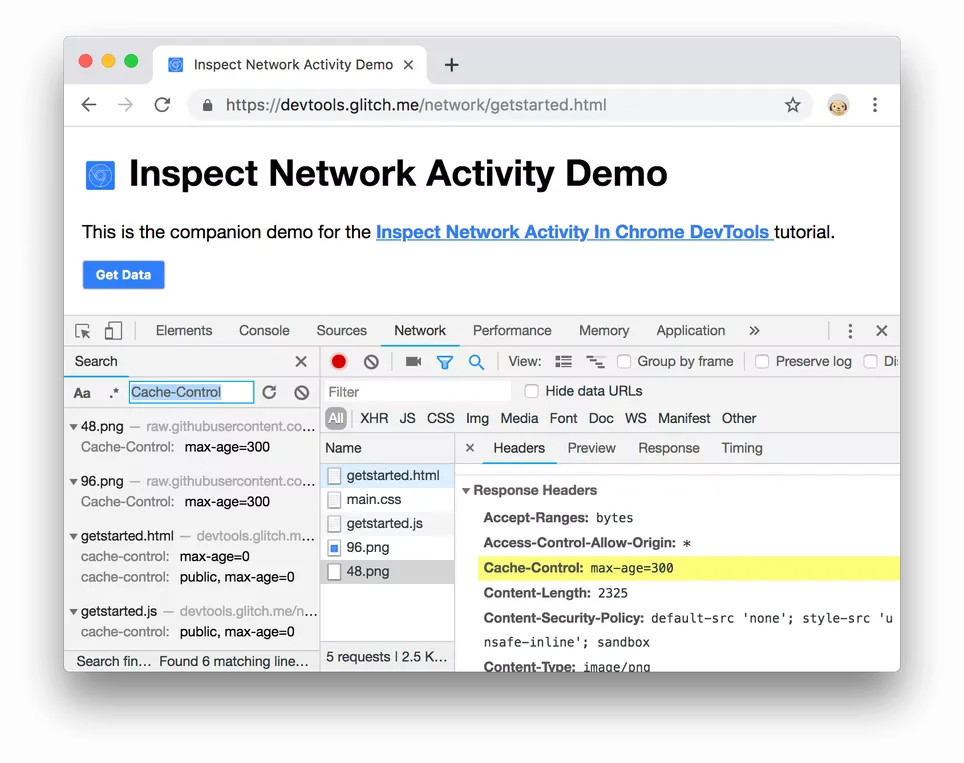This screenshot has width=964, height=763.
Task: Open the Elements tab
Action: (x=184, y=331)
